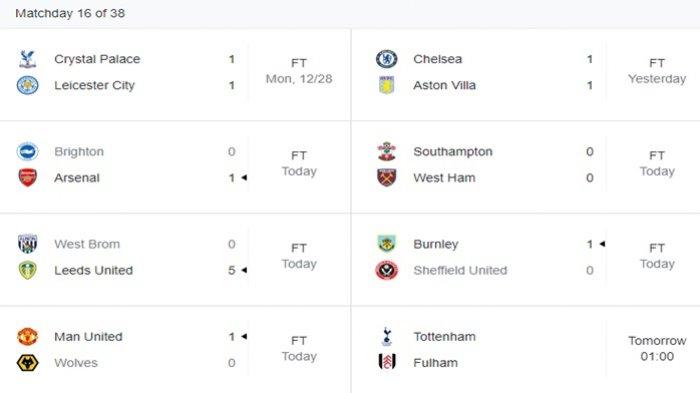700x393 pixels.
Task: Click the Sheffield United club crest
Action: [x=387, y=270]
